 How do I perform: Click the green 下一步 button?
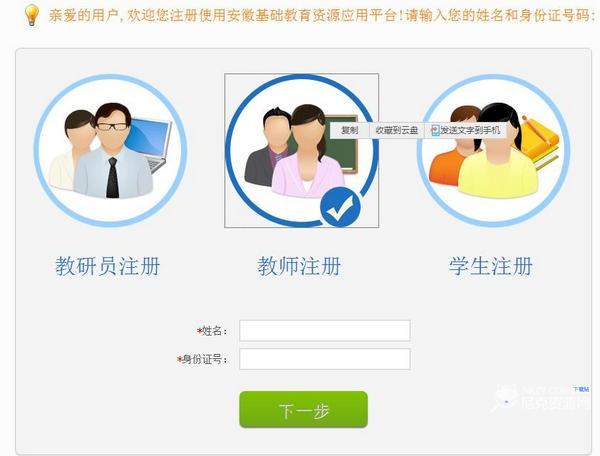[x=303, y=410]
